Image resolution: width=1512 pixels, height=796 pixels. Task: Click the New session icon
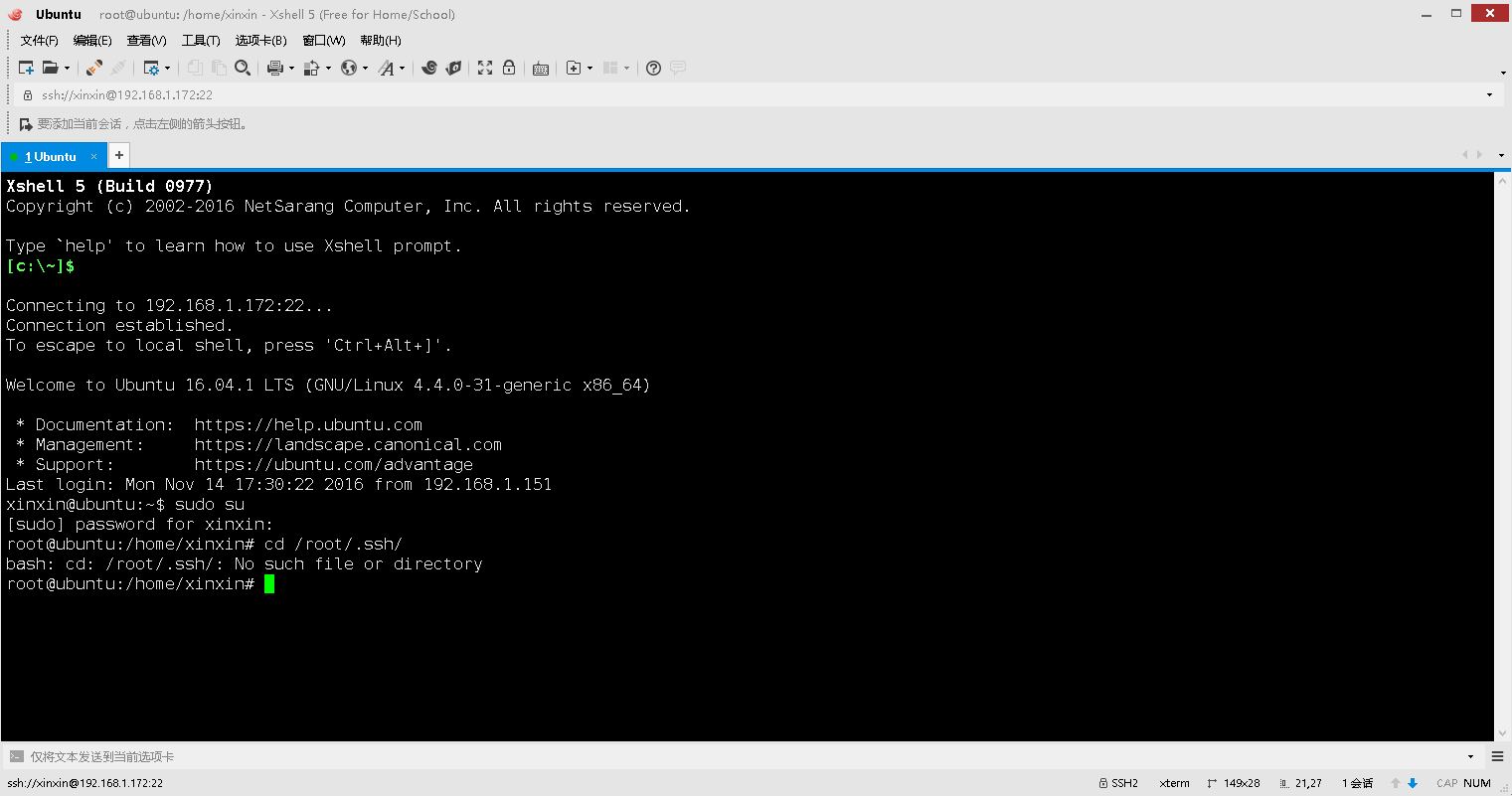[x=27, y=68]
